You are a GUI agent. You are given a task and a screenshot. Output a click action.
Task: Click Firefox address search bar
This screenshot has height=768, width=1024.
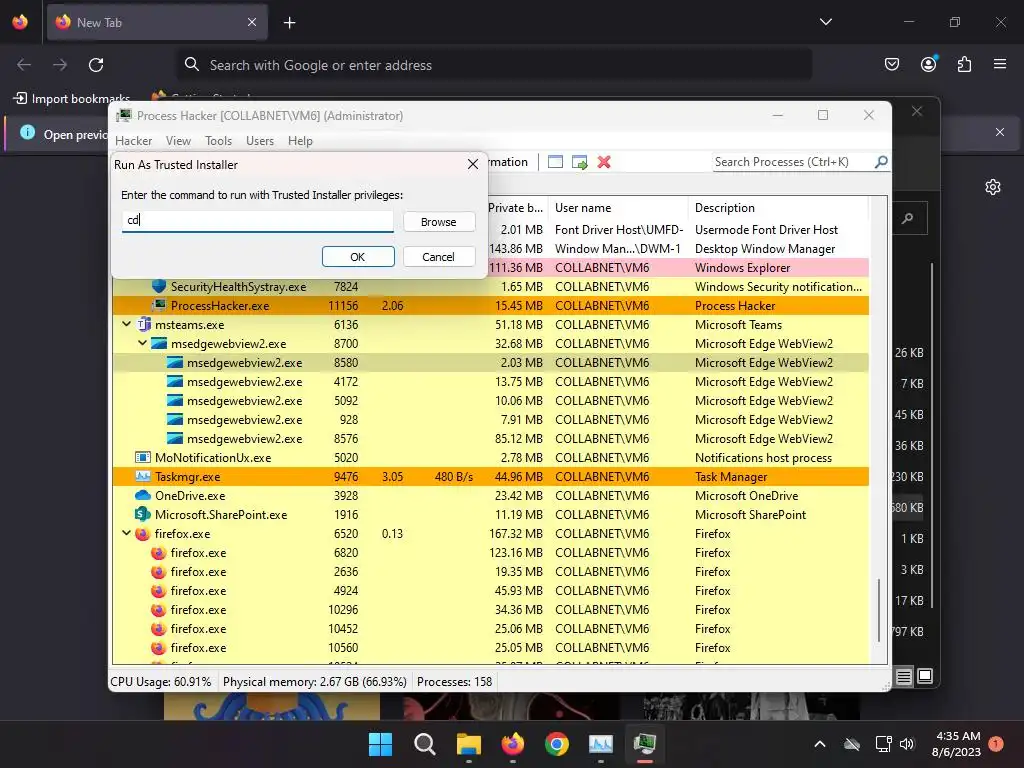pos(494,65)
